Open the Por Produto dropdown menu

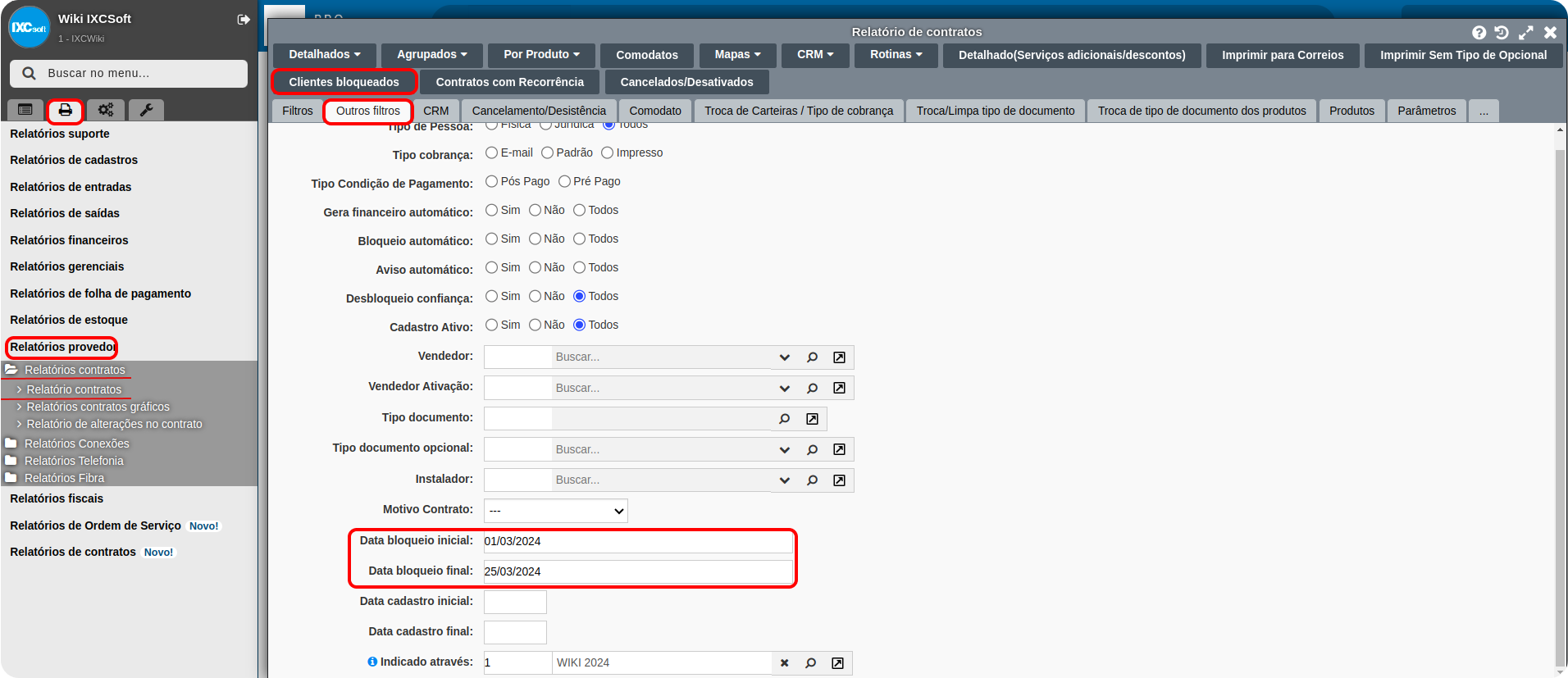pos(541,55)
